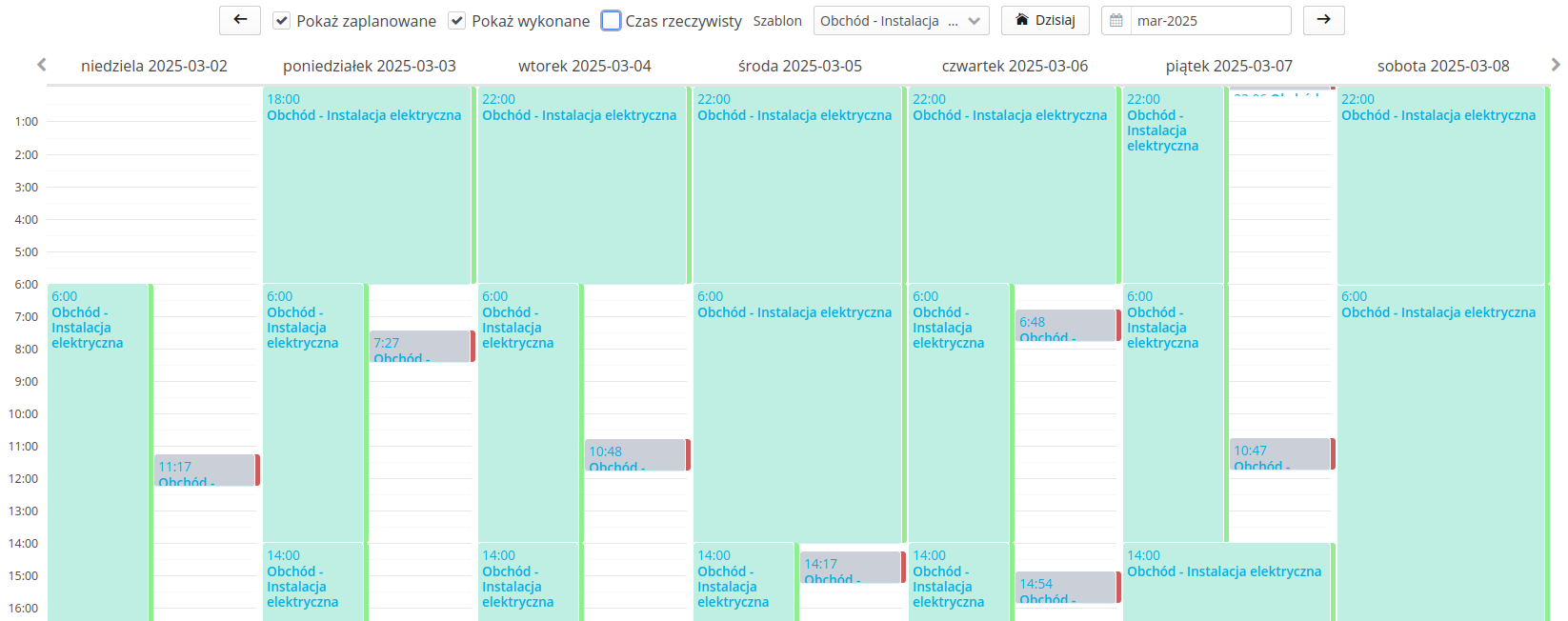The width and height of the screenshot is (1568, 621).
Task: Open the 10:47 executed event on Friday
Action: click(1280, 454)
